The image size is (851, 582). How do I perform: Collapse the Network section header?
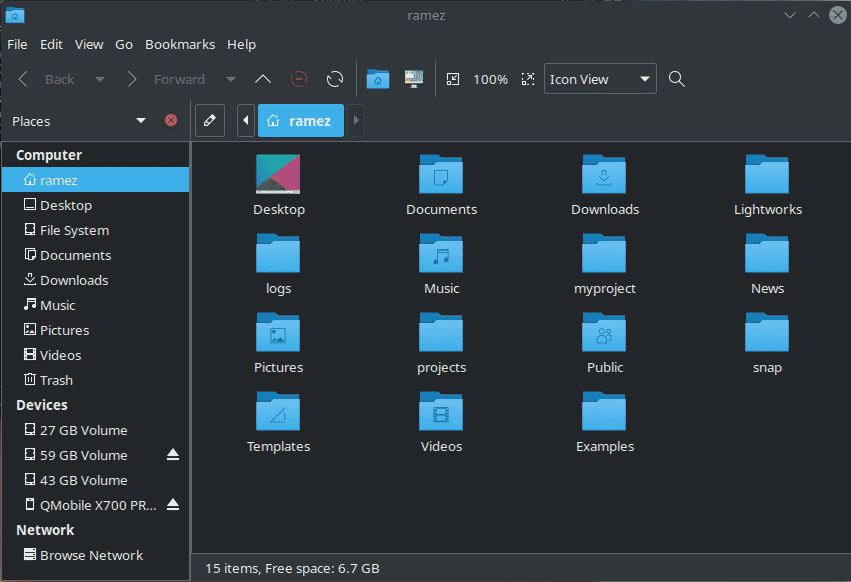click(45, 530)
